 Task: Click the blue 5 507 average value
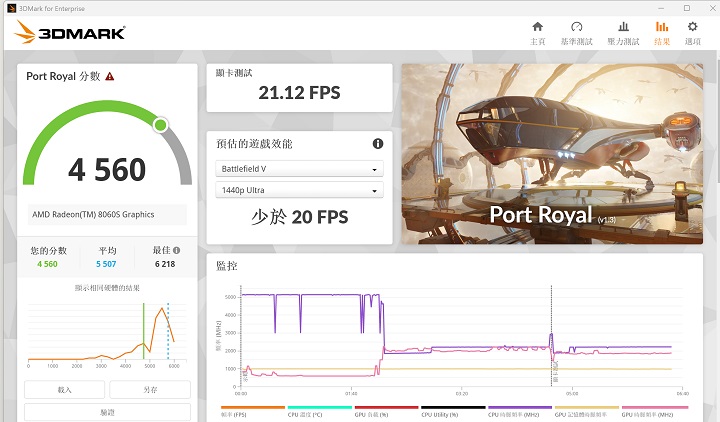point(106,264)
